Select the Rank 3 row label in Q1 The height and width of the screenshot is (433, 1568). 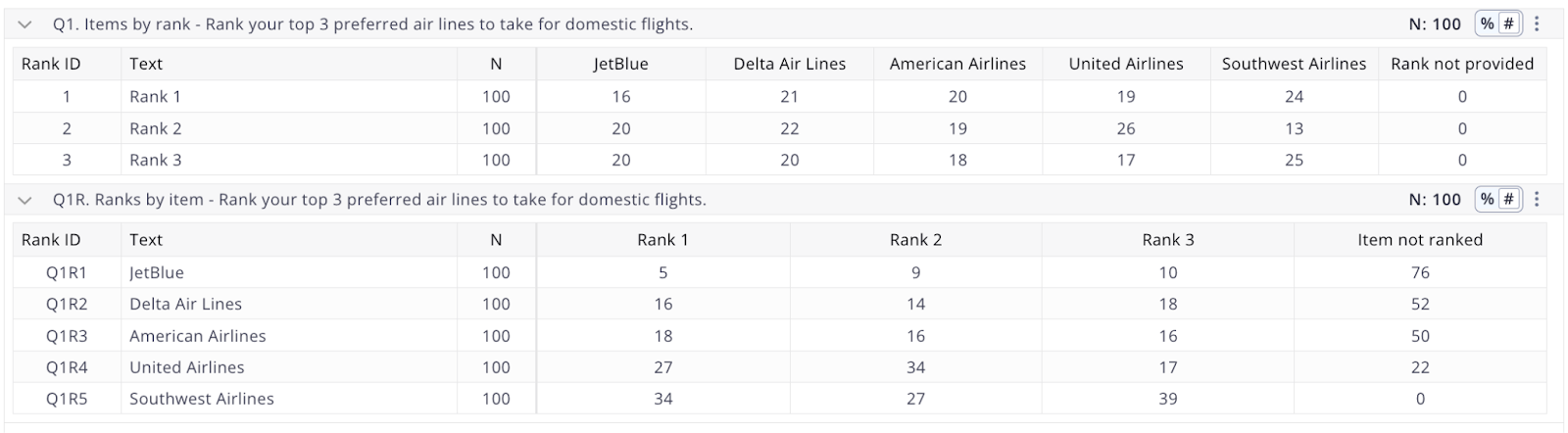click(155, 160)
